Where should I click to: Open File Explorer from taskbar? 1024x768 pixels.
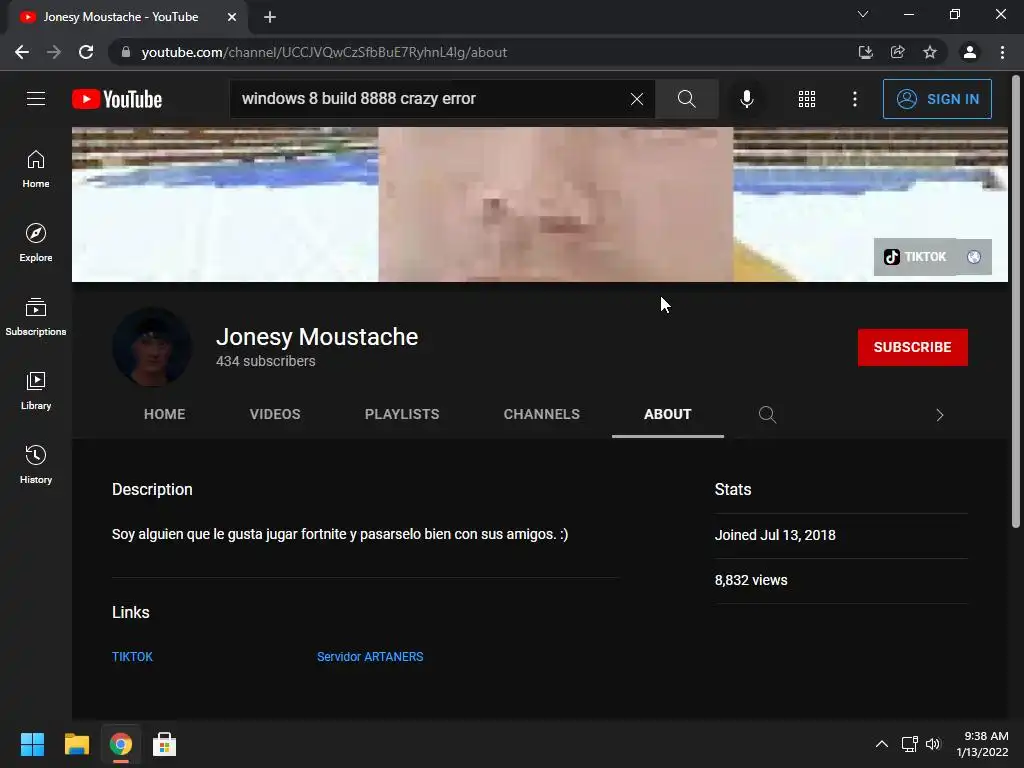[76, 744]
